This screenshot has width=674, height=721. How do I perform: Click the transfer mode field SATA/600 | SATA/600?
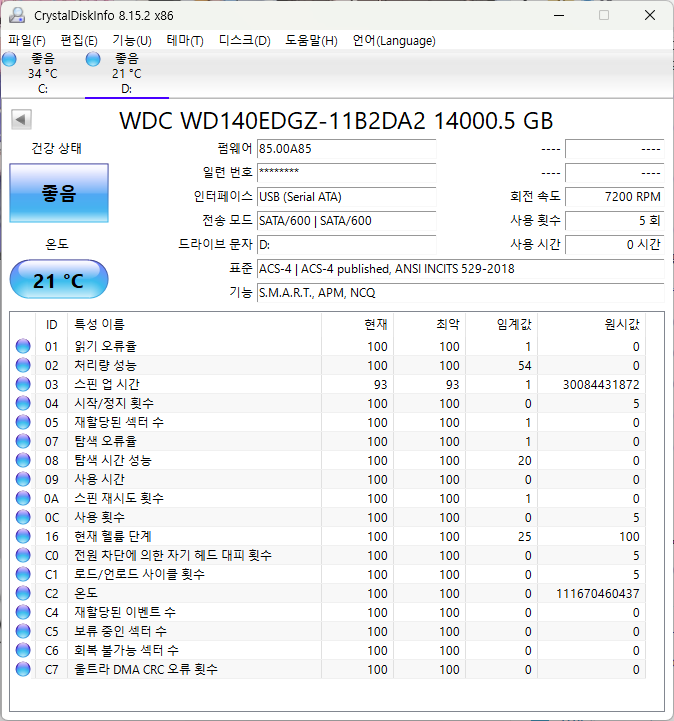tap(346, 221)
